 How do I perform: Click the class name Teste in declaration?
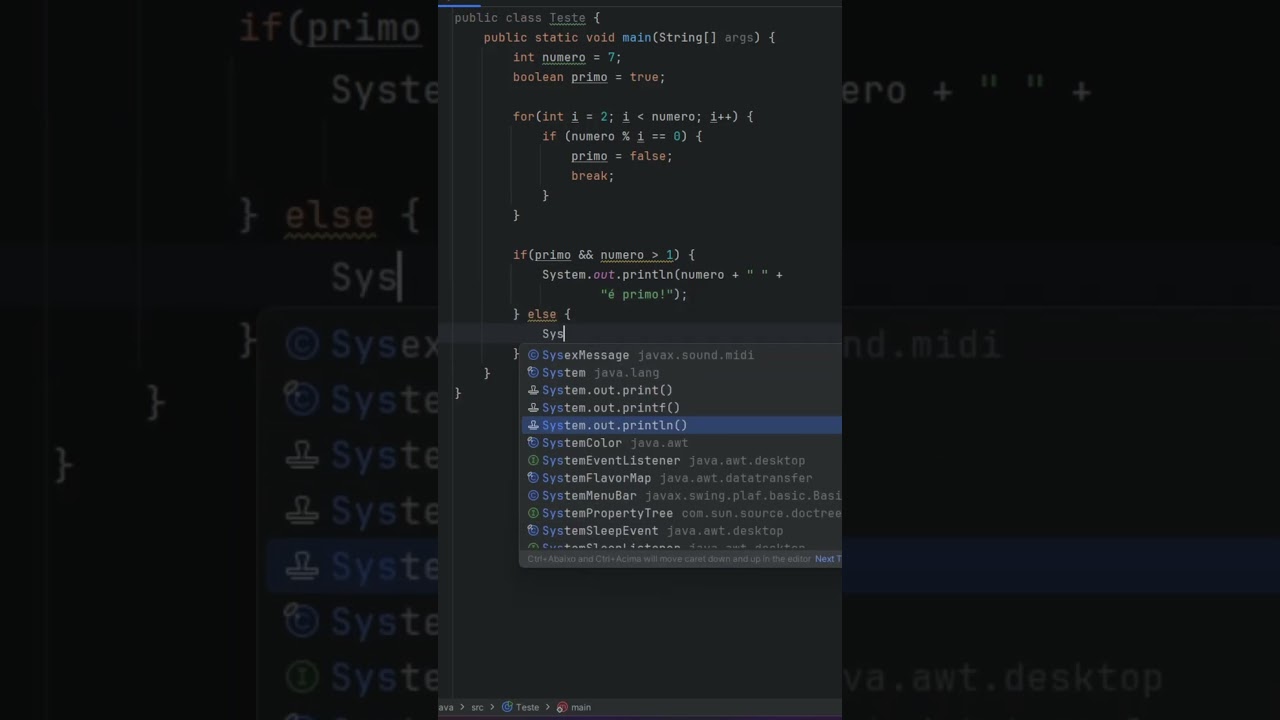tap(567, 18)
